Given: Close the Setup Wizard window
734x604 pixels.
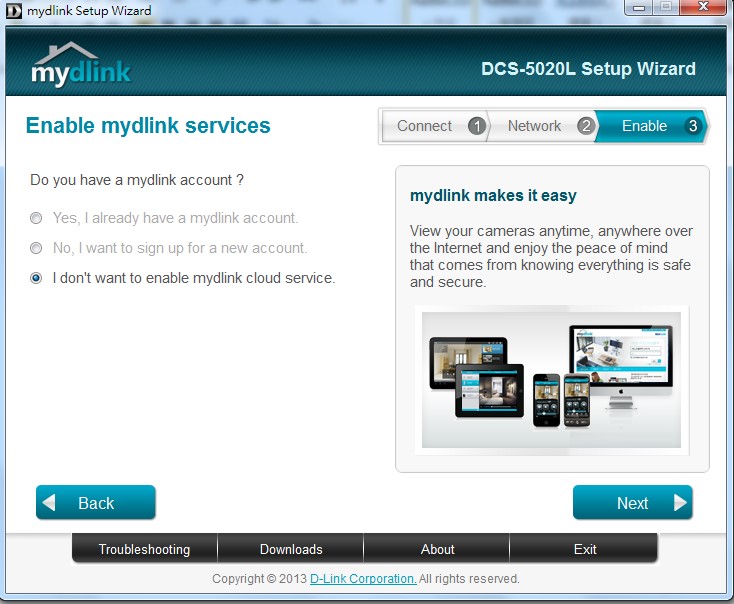Looking at the screenshot, I should coord(703,7).
